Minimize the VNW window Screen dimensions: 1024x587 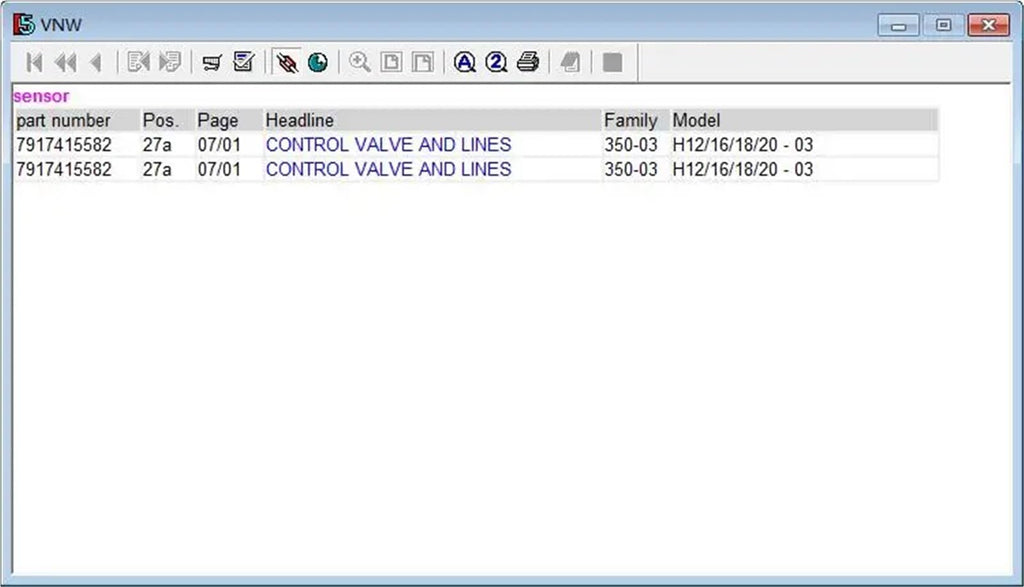[x=899, y=25]
